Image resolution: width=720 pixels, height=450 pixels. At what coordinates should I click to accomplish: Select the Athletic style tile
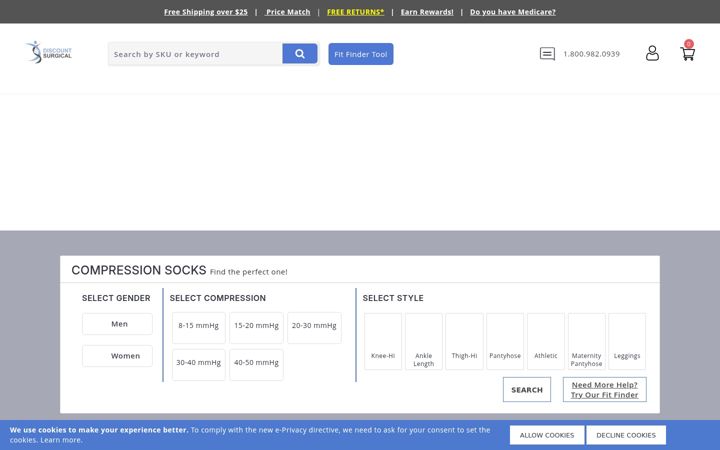[x=546, y=341]
